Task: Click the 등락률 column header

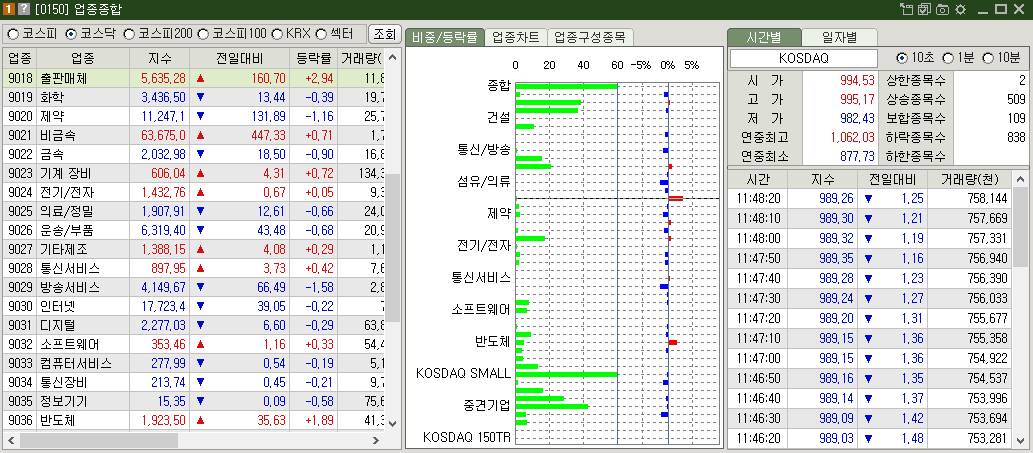Action: click(x=313, y=58)
